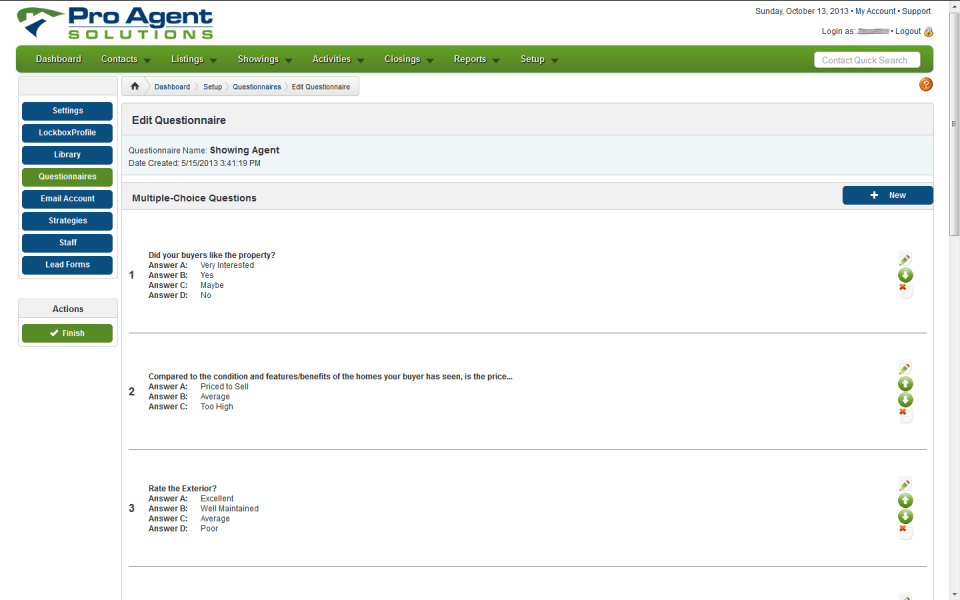Delete question 2 about price comparison
This screenshot has width=960, height=600.
(904, 412)
